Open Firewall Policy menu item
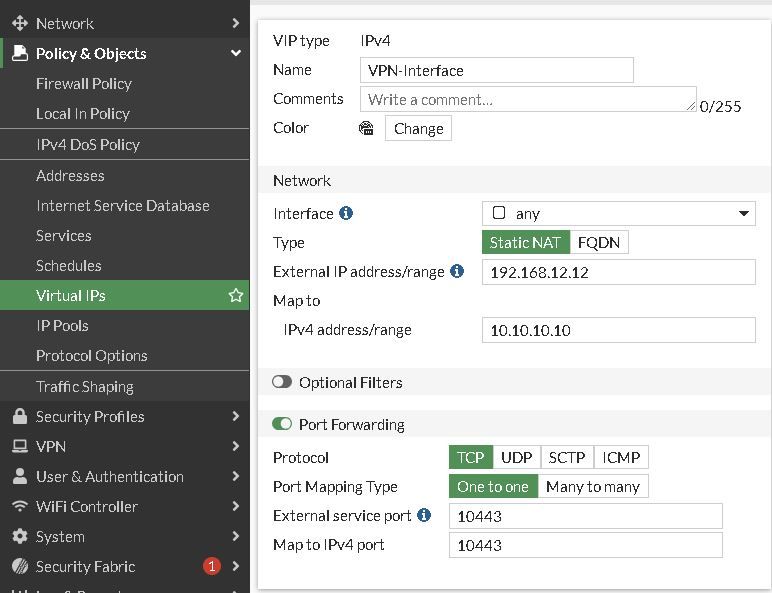This screenshot has width=772, height=593. 84,84
